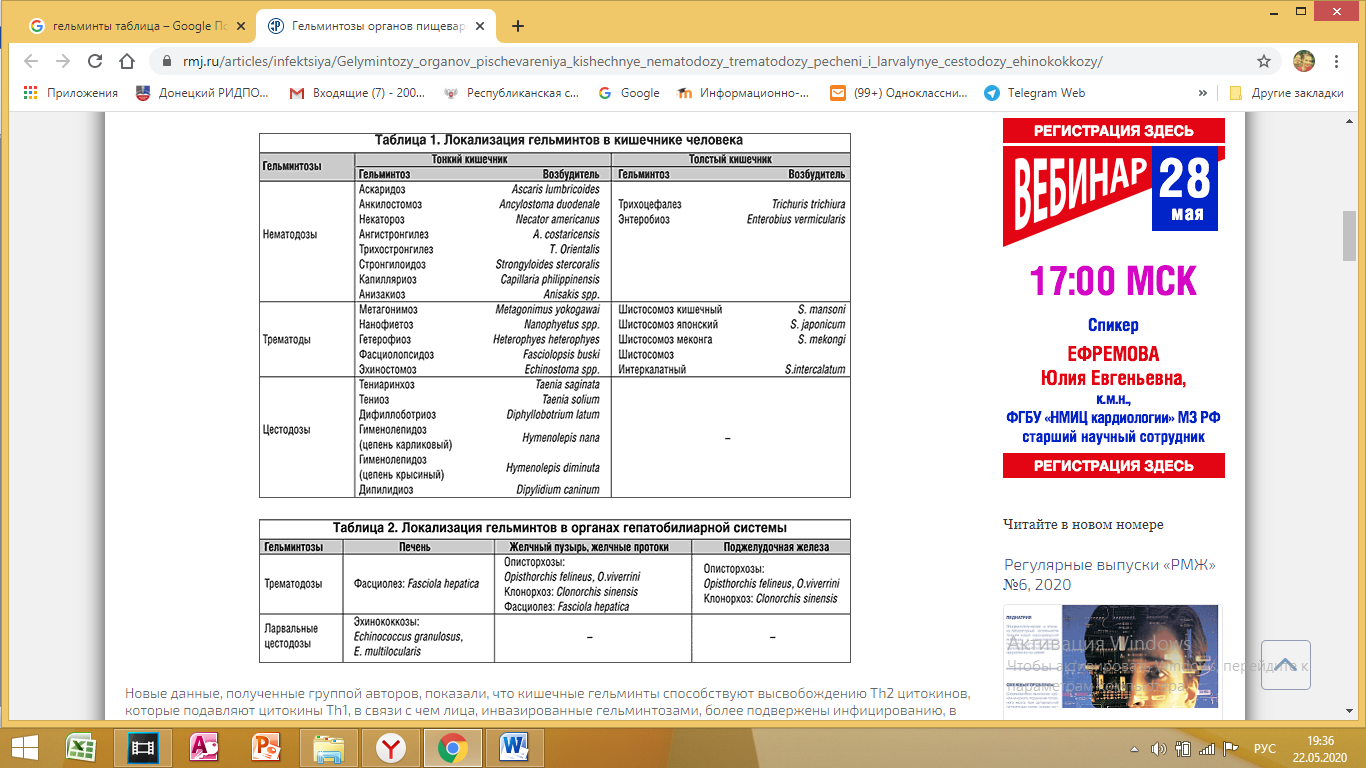Switch to Гельминтозы органов пищеварения tab

pyautogui.click(x=375, y=26)
